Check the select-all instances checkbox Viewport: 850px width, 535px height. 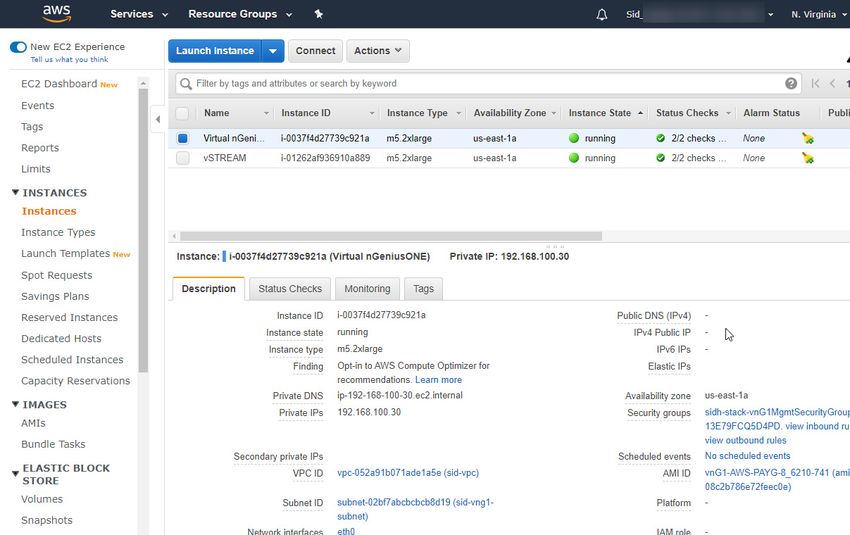point(182,113)
